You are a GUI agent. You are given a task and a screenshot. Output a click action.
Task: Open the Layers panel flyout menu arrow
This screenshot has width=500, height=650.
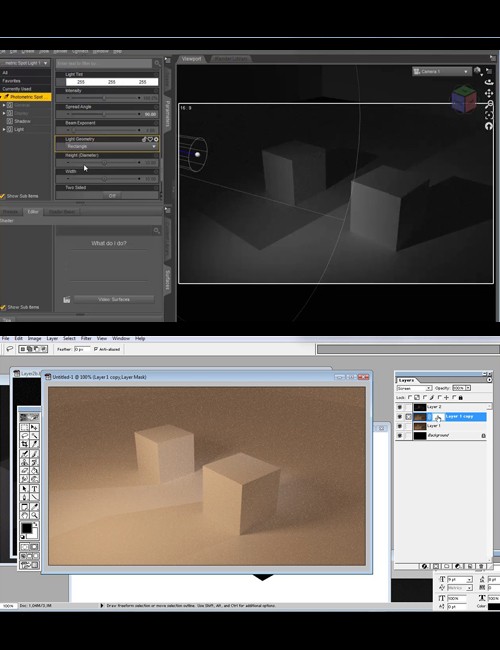tap(489, 380)
